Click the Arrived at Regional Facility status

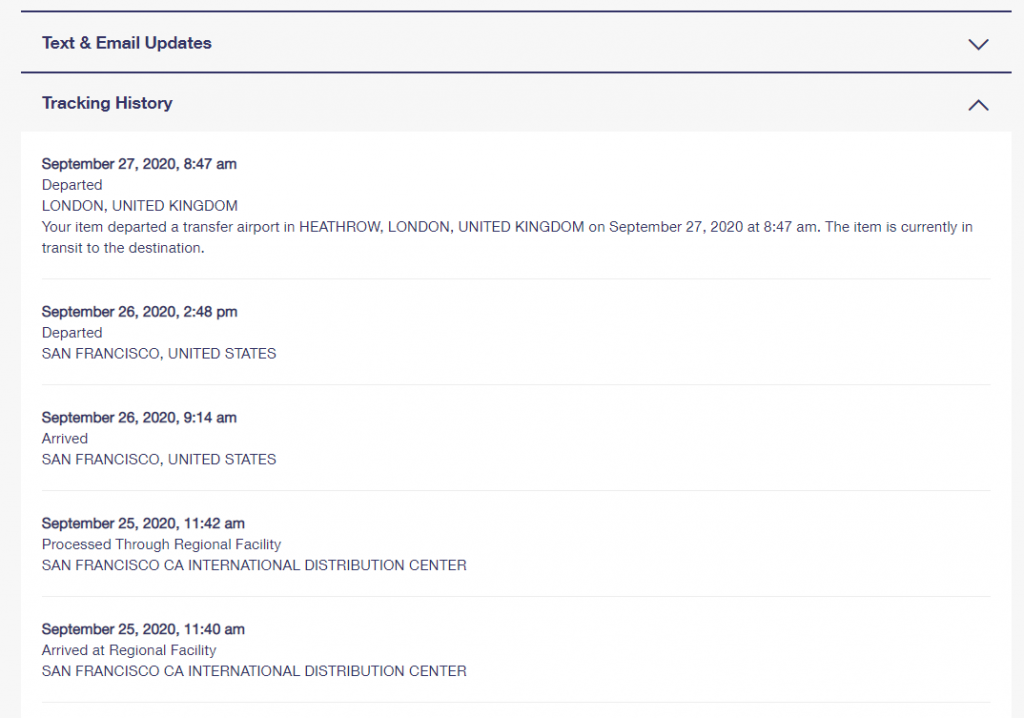click(129, 650)
